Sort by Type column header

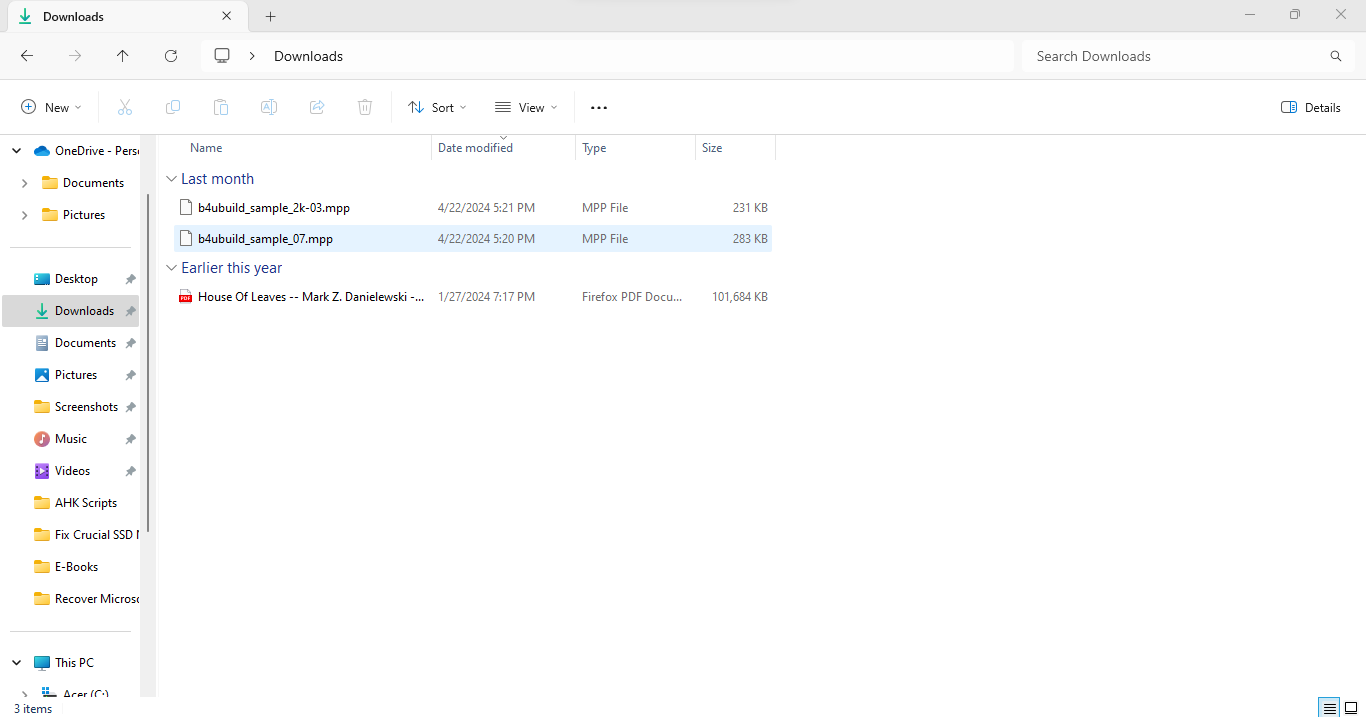(594, 148)
